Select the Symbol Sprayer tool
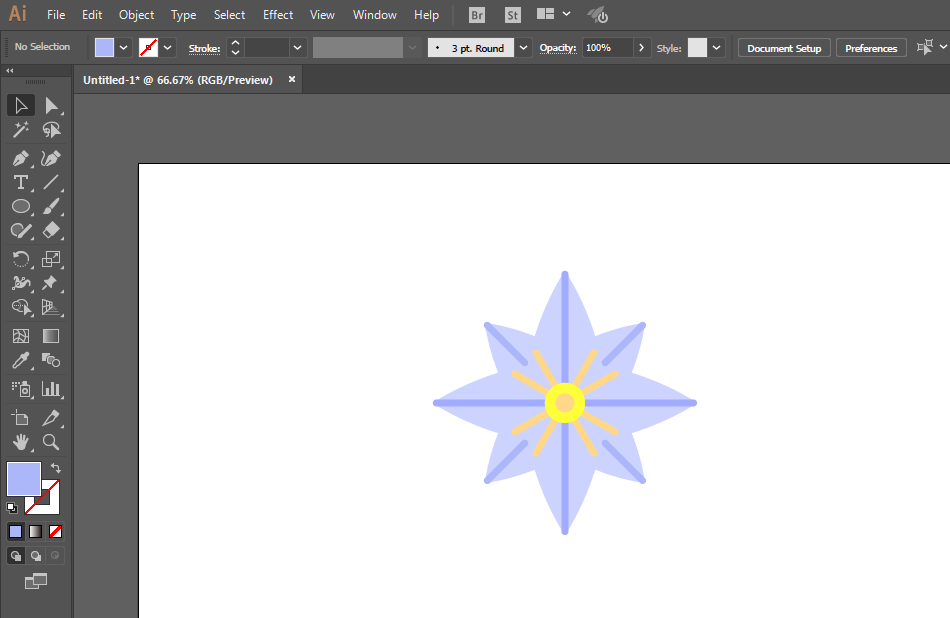 pyautogui.click(x=21, y=389)
